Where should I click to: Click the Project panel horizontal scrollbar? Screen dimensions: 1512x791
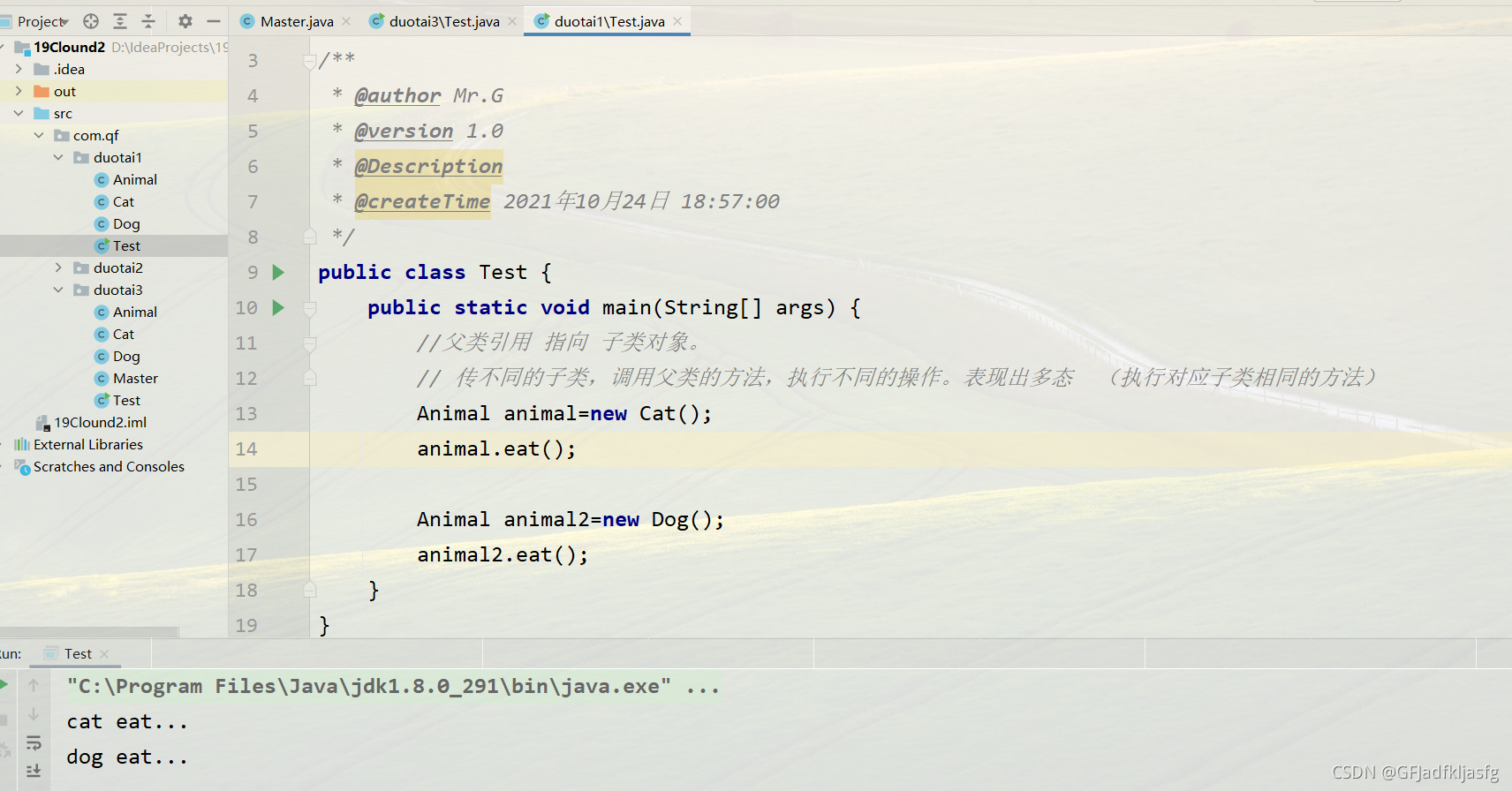pos(89,632)
